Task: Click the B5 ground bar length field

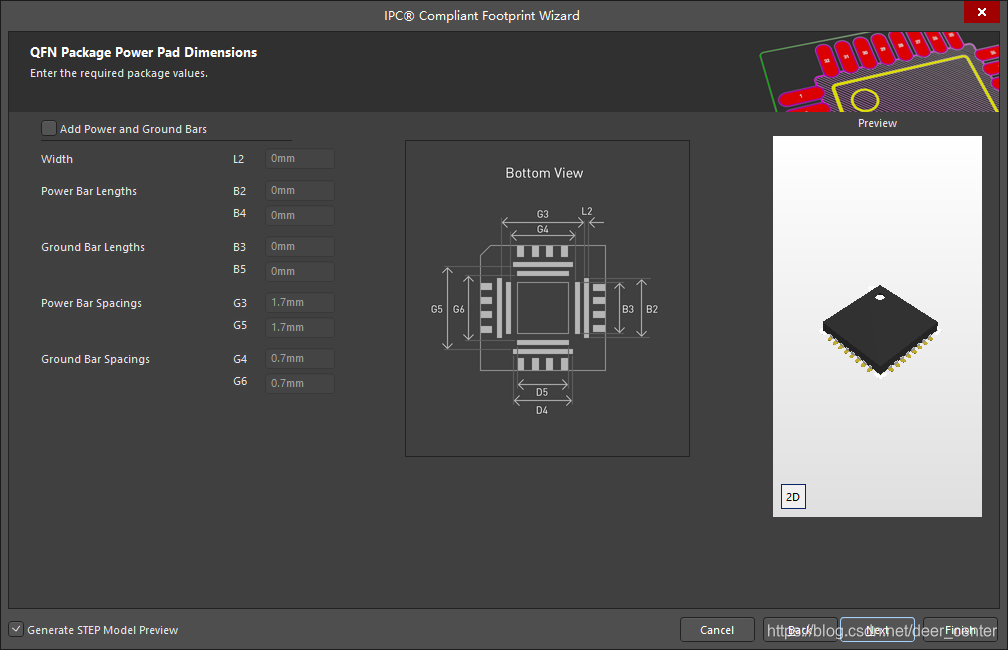Action: [x=299, y=271]
